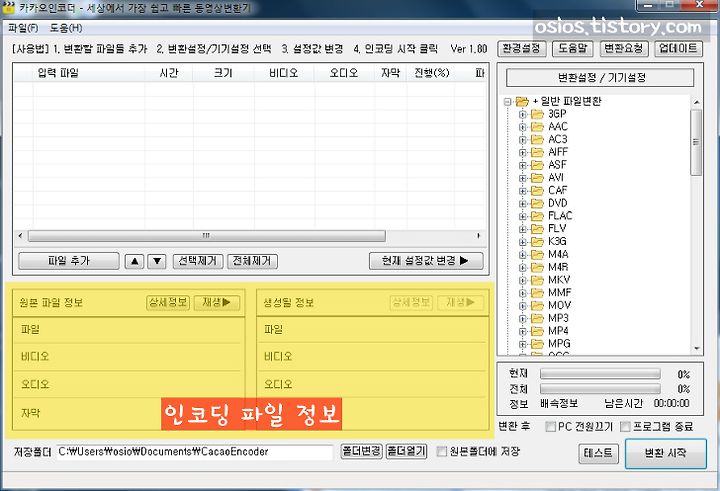720x491 pixels.
Task: Toggle 원본폴더에 저장 checkbox
Action: (441, 451)
